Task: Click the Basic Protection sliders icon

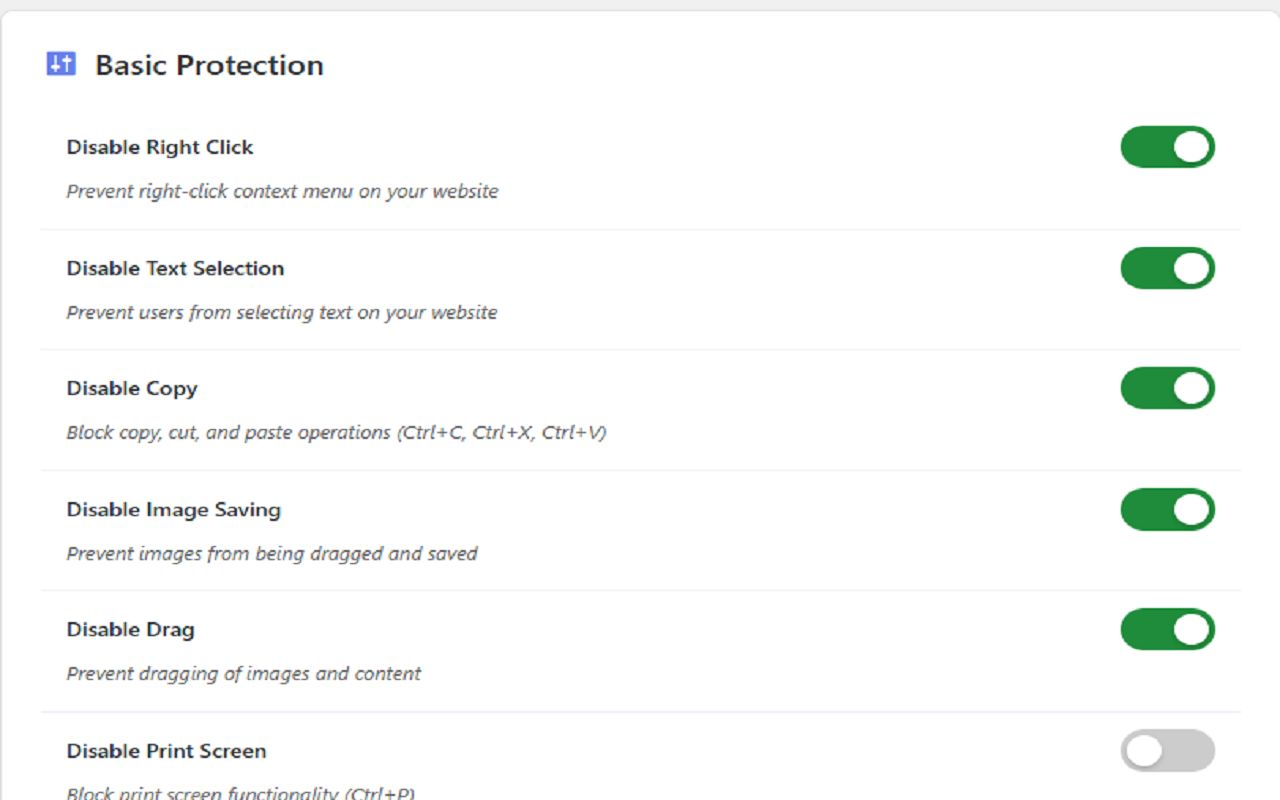Action: [x=61, y=64]
